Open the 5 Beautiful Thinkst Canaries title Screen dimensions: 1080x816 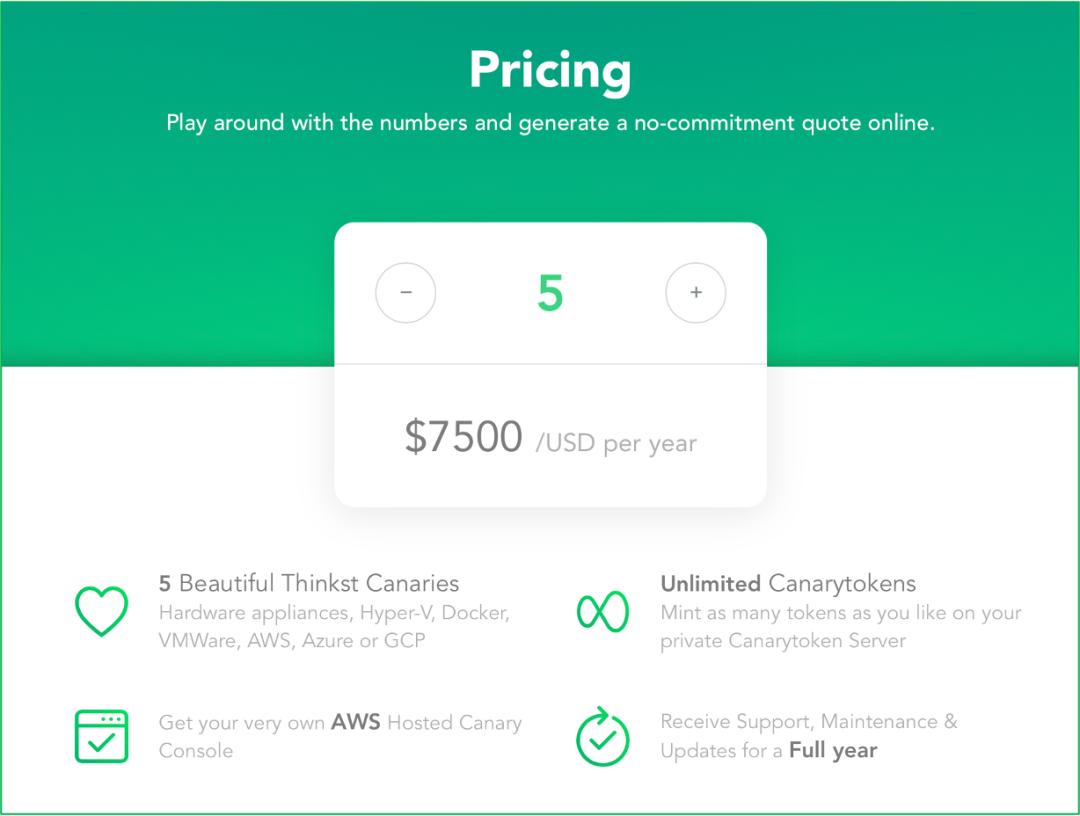[x=309, y=583]
